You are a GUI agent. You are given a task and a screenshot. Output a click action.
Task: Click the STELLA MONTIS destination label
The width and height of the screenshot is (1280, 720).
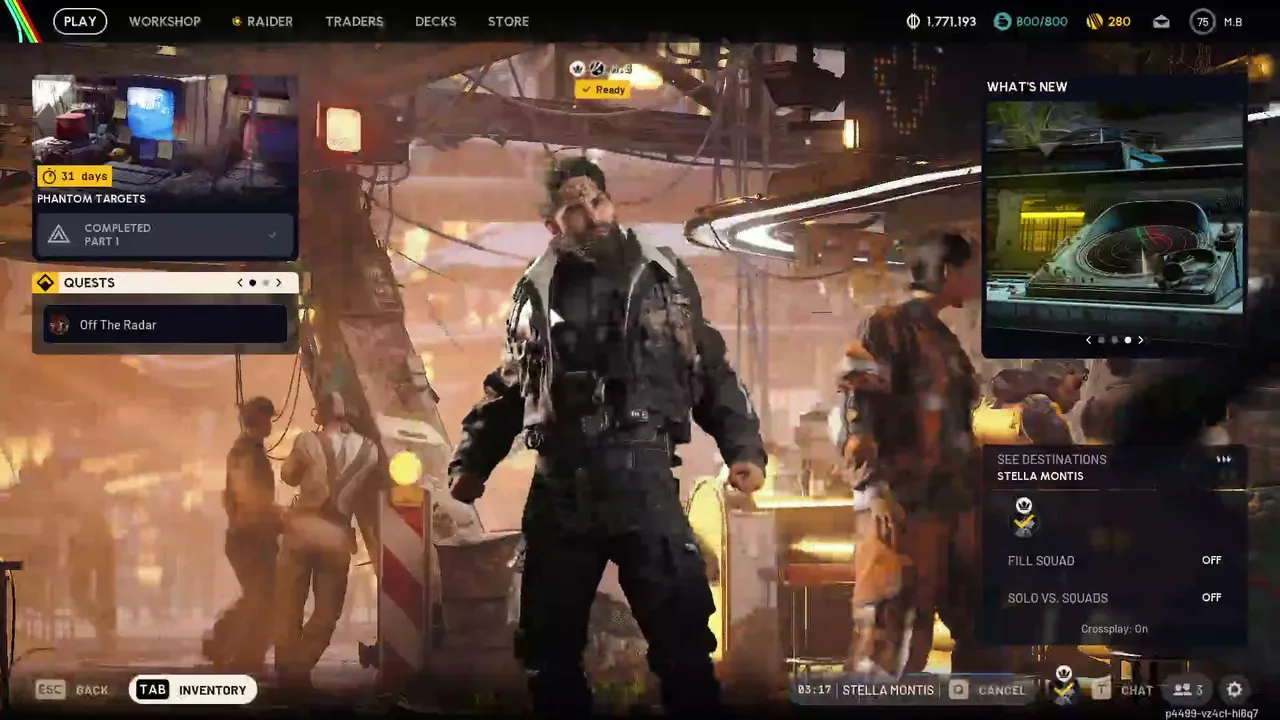[x=1040, y=477]
